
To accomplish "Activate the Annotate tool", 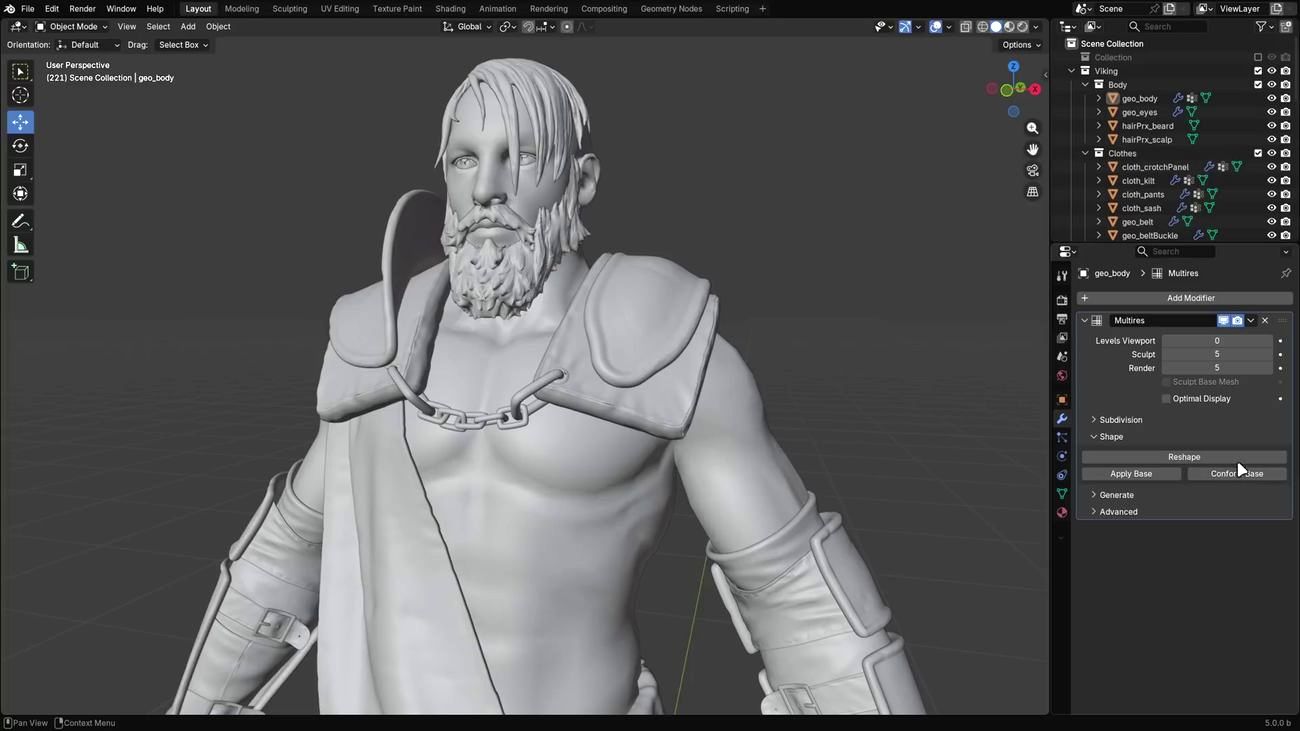I will pyautogui.click(x=20, y=221).
